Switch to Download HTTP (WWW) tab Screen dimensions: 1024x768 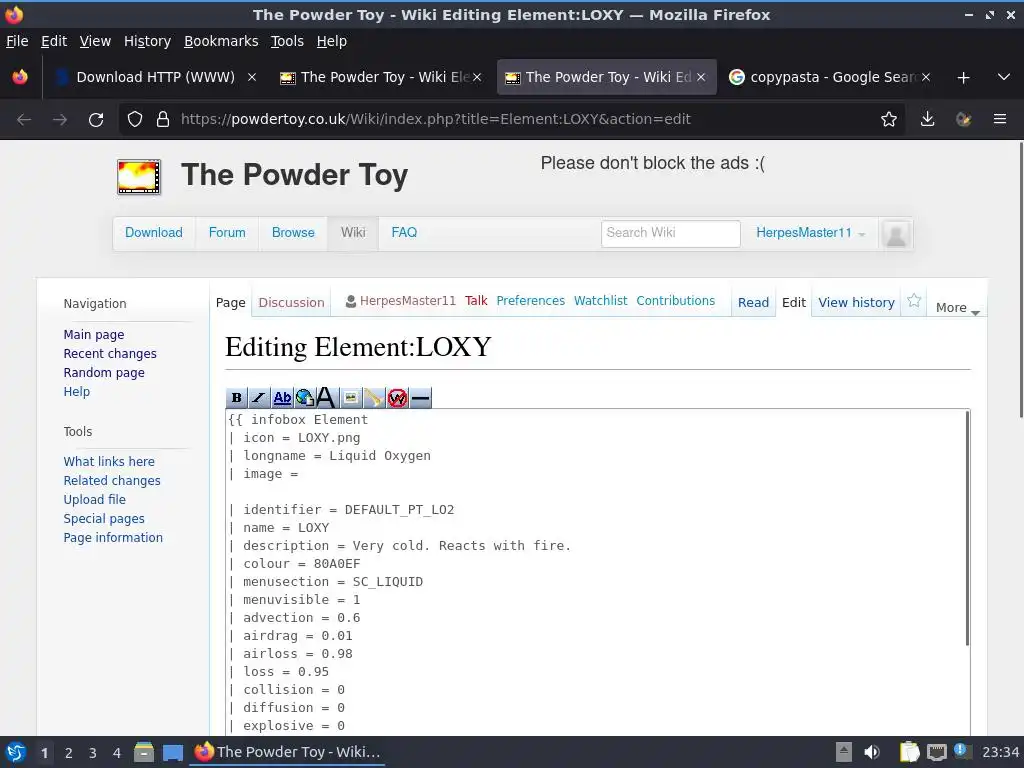pyautogui.click(x=155, y=77)
